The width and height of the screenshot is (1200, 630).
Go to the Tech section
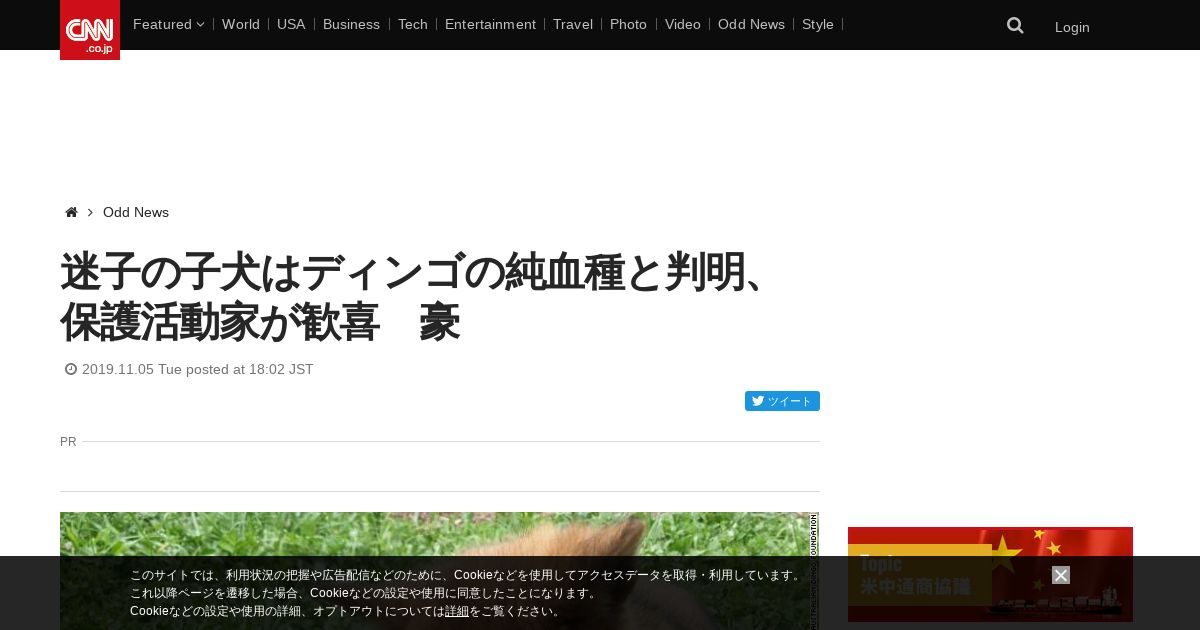413,24
